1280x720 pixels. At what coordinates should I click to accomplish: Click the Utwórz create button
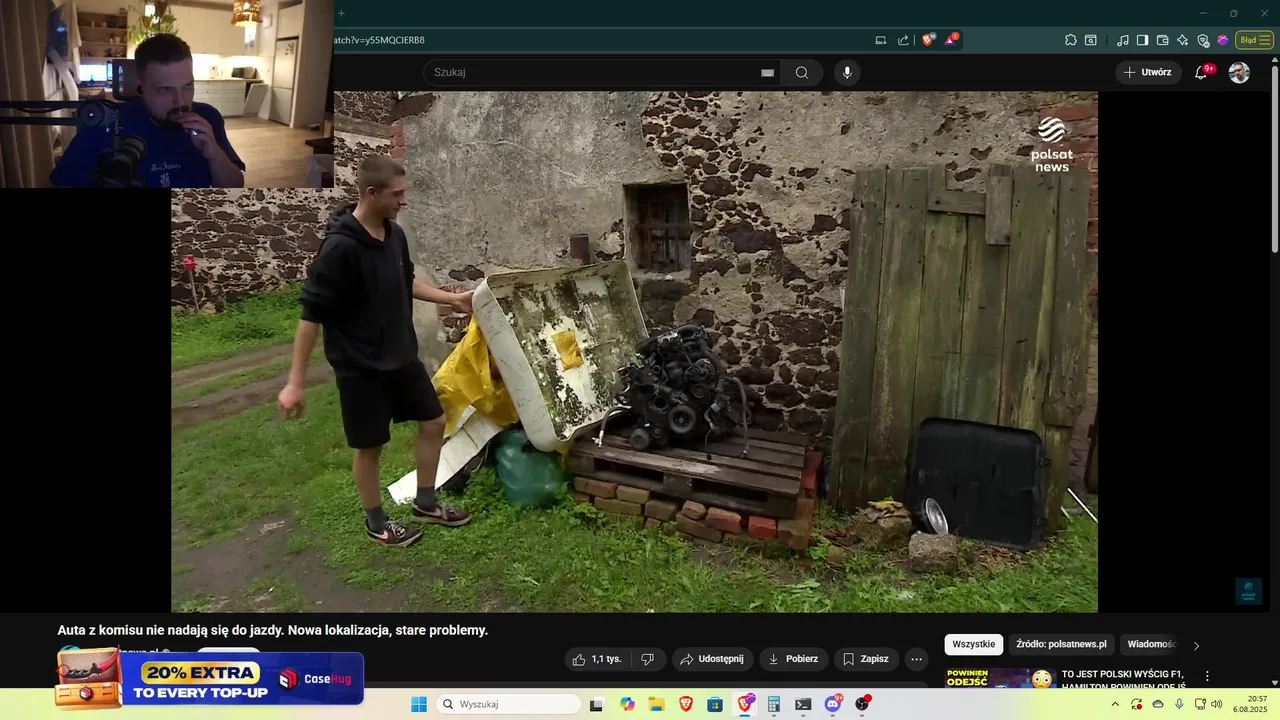click(1147, 72)
